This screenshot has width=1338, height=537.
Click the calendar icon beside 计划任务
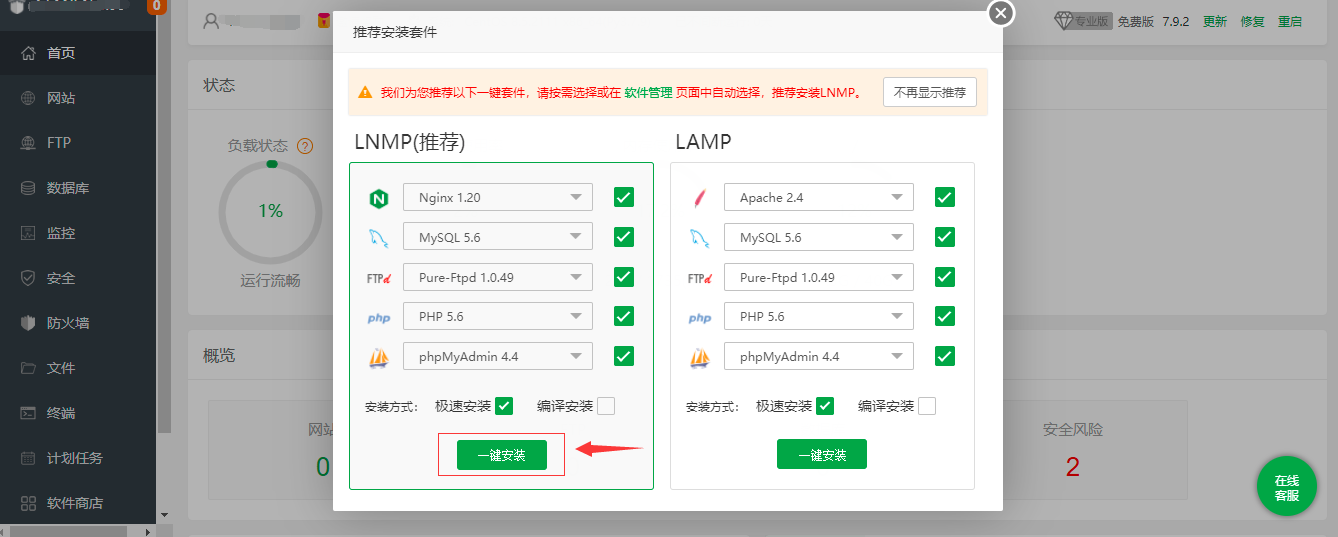coord(28,458)
